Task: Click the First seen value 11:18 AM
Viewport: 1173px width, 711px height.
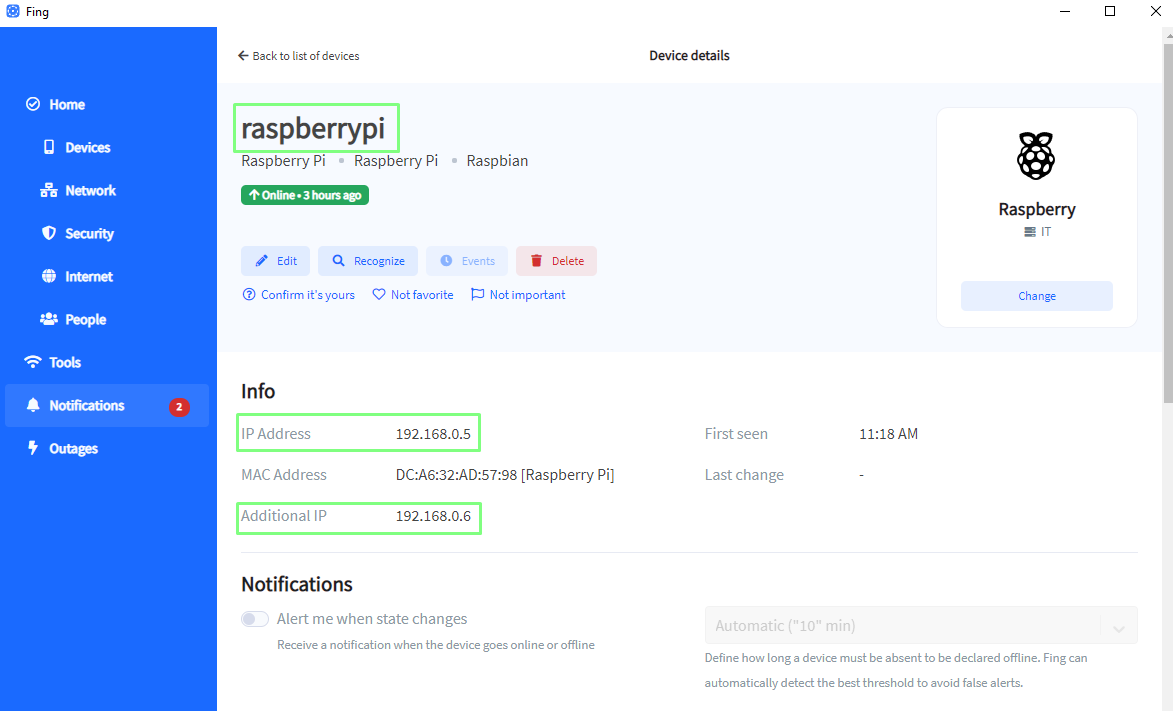Action: pyautogui.click(x=888, y=434)
